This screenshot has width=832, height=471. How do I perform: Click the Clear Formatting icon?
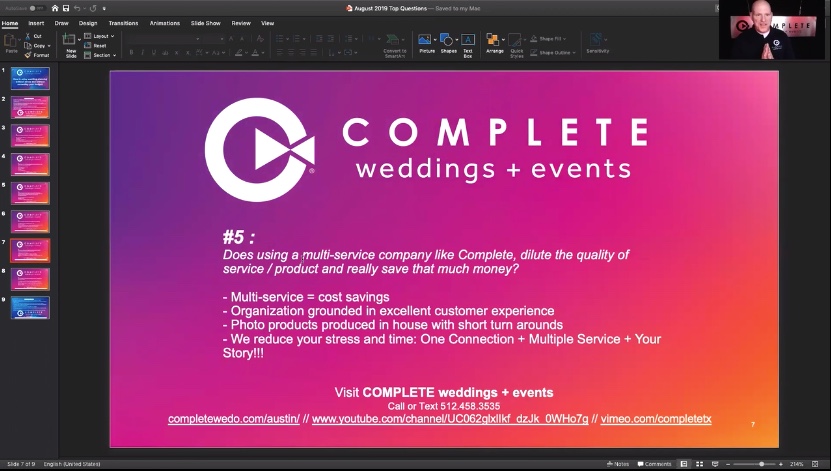pyautogui.click(x=260, y=39)
